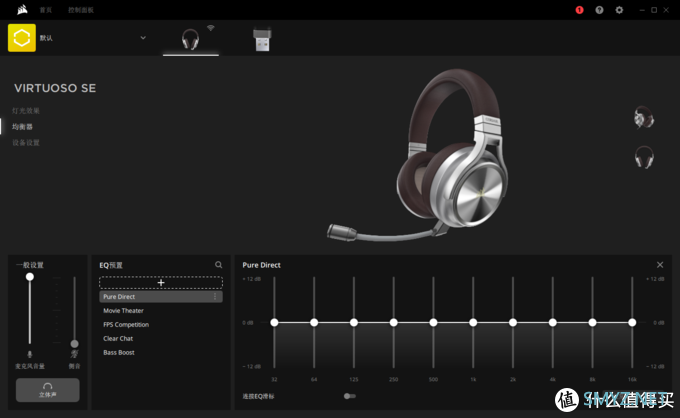Select the front headset view thumbnail
The height and width of the screenshot is (418, 680).
pyautogui.click(x=644, y=157)
